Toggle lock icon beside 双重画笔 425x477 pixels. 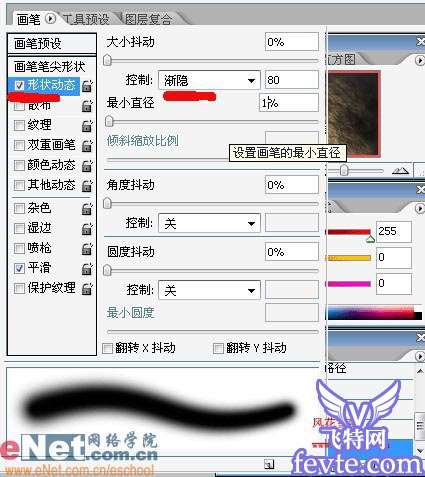click(87, 146)
